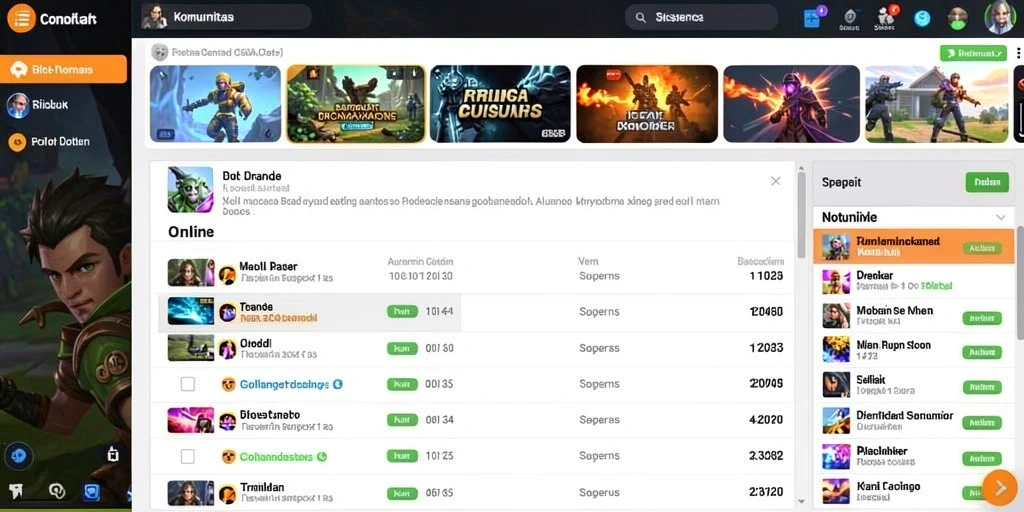Click the 11023 value in Meoll Raoer row
This screenshot has height=512, width=1024.
pyautogui.click(x=766, y=276)
